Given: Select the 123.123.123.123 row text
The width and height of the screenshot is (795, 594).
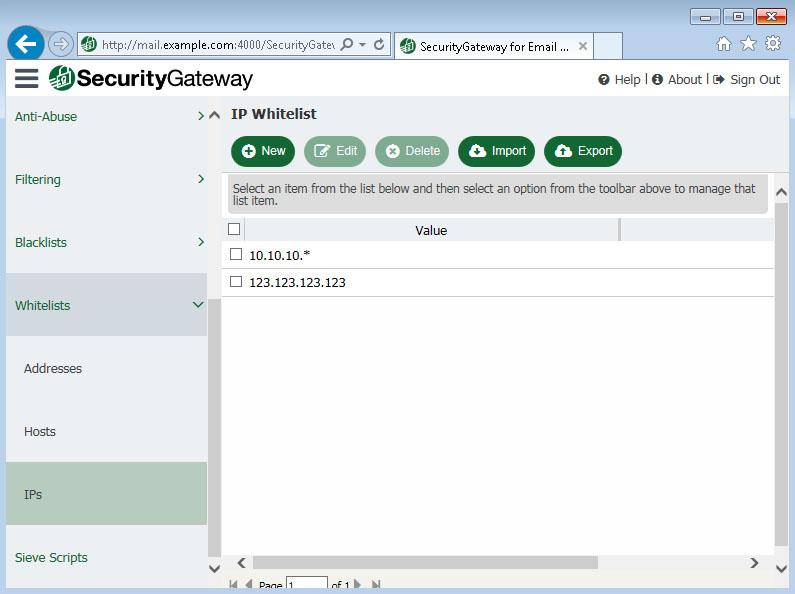Looking at the screenshot, I should 298,283.
